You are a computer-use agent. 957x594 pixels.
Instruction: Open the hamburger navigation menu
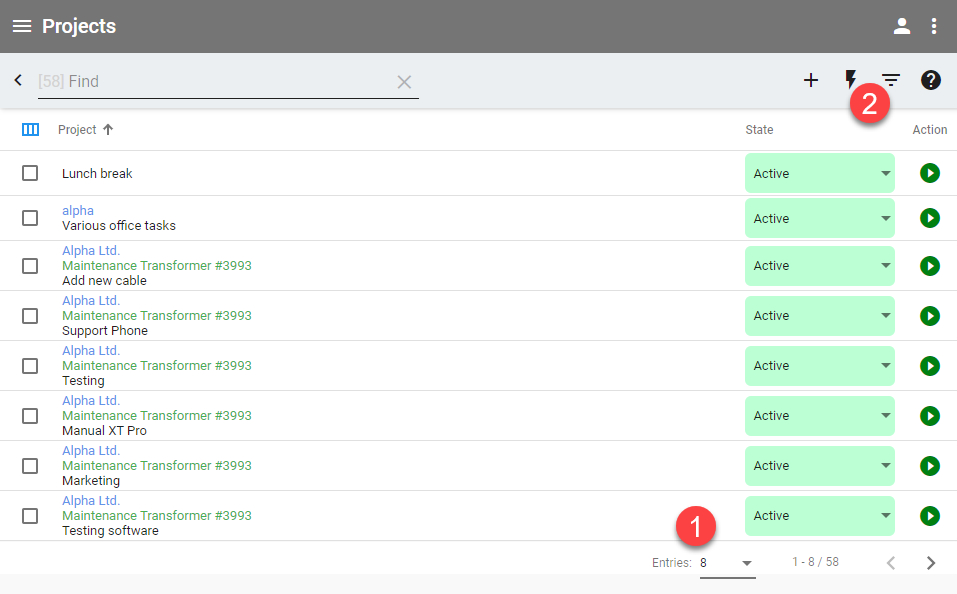pyautogui.click(x=21, y=26)
